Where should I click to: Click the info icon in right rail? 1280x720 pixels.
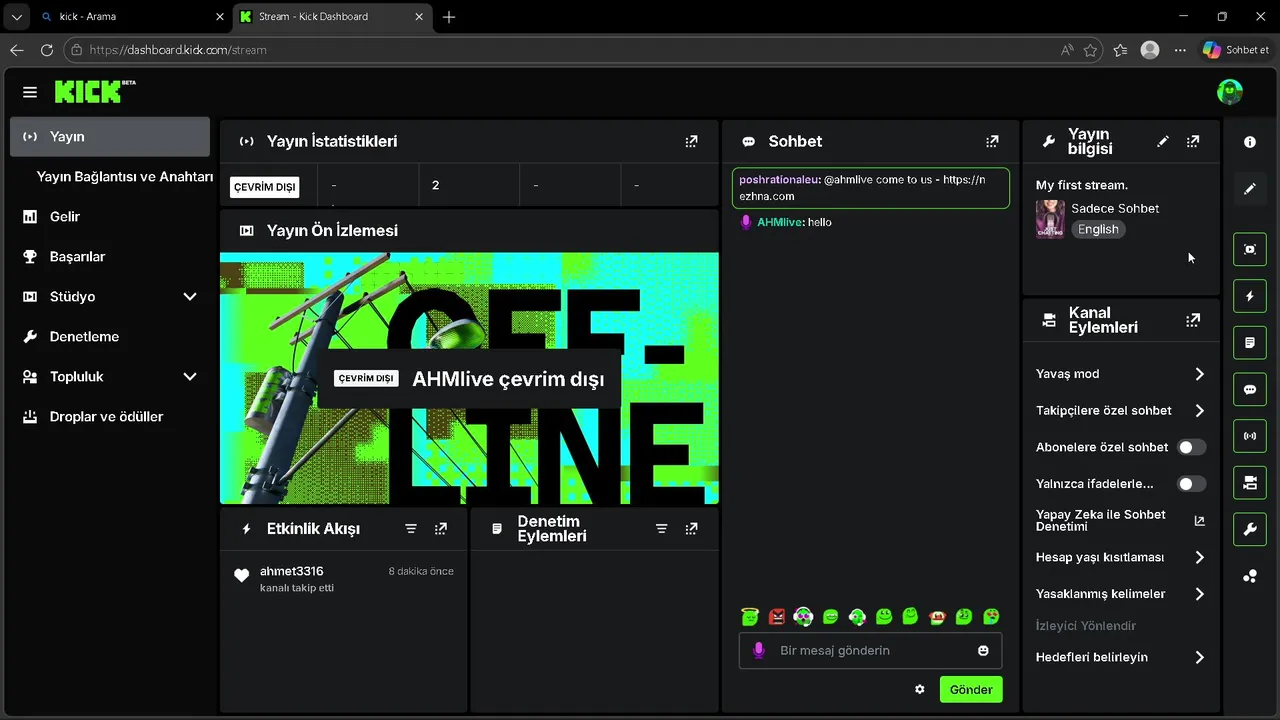[x=1250, y=142]
